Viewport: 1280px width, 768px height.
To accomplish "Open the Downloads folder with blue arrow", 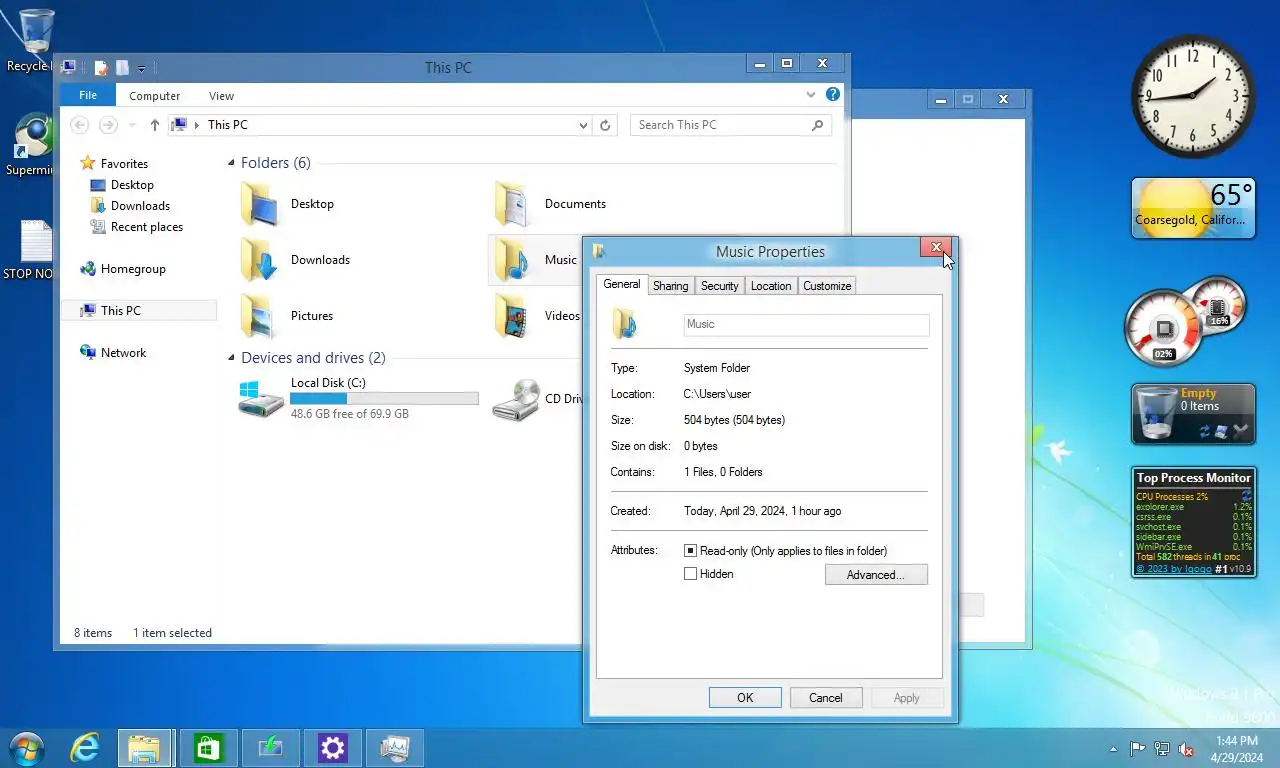I will [x=260, y=260].
